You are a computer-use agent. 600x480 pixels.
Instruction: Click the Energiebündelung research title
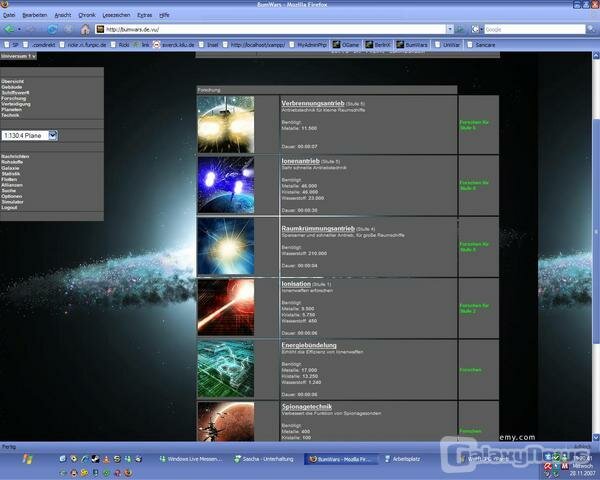(309, 345)
